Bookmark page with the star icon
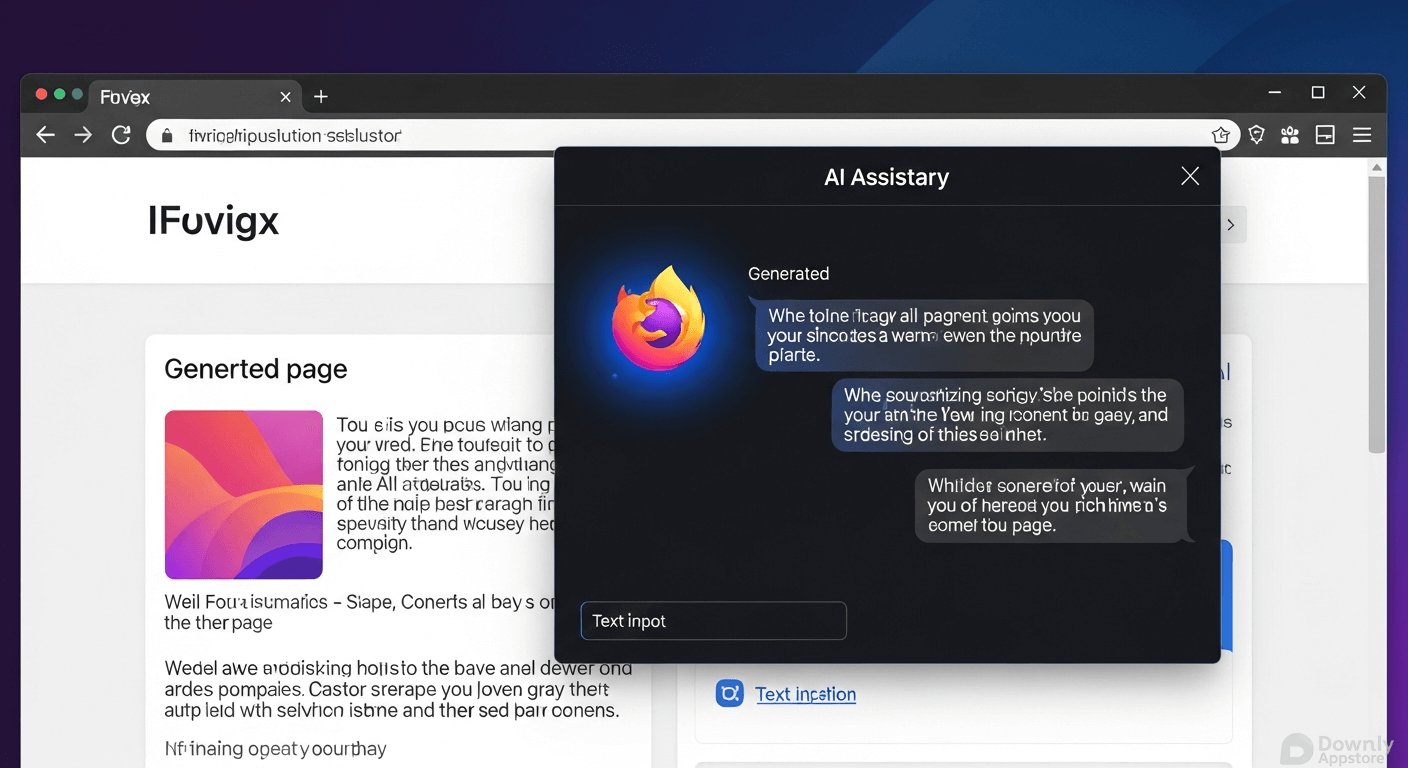 coord(1220,135)
